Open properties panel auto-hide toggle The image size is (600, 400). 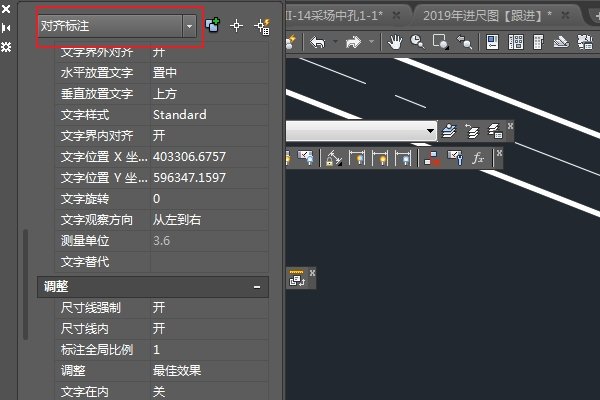6,27
